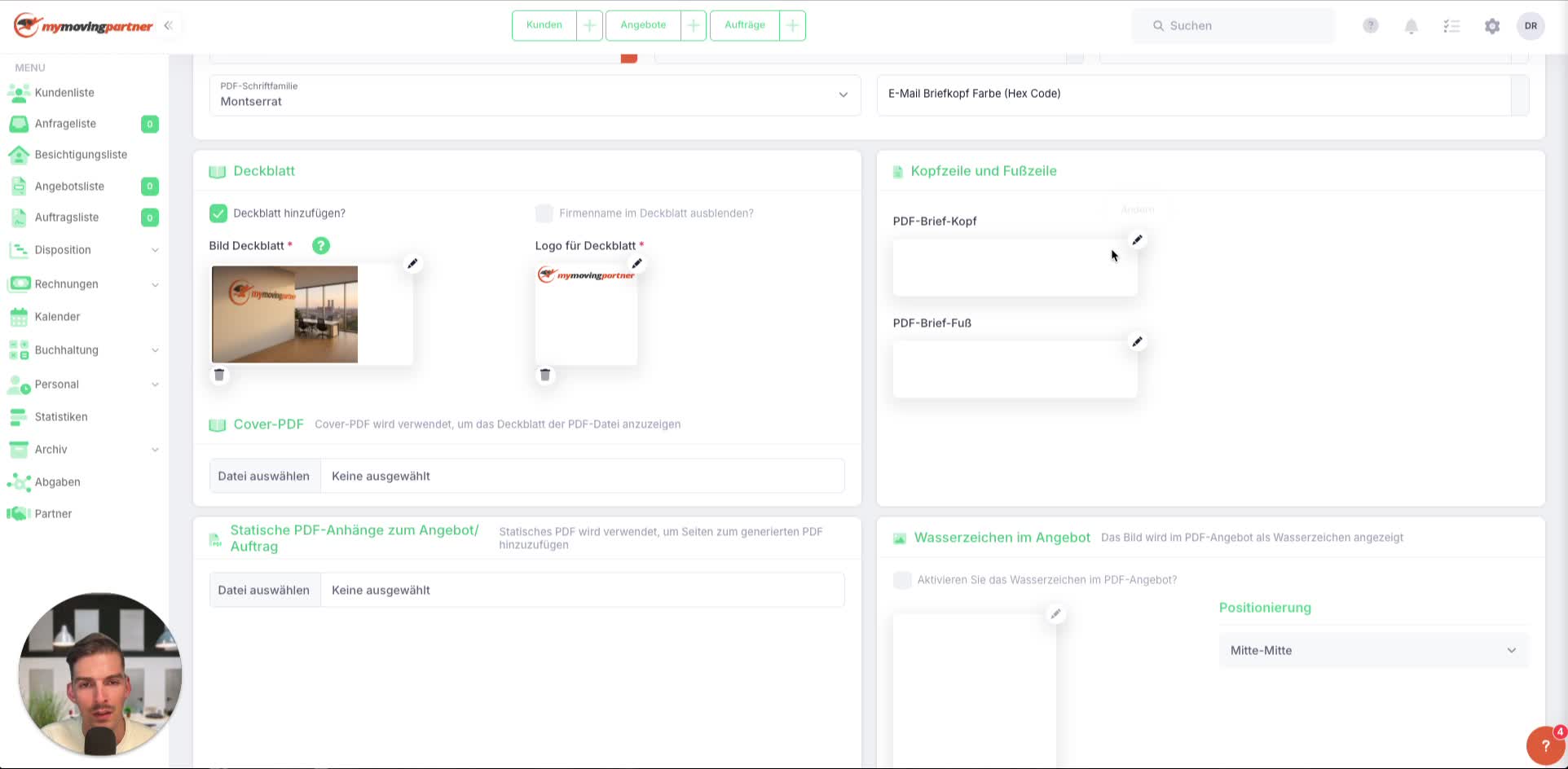The image size is (1568, 769).
Task: Open Positionierung Mitte-Mitte dropdown
Action: (1373, 650)
